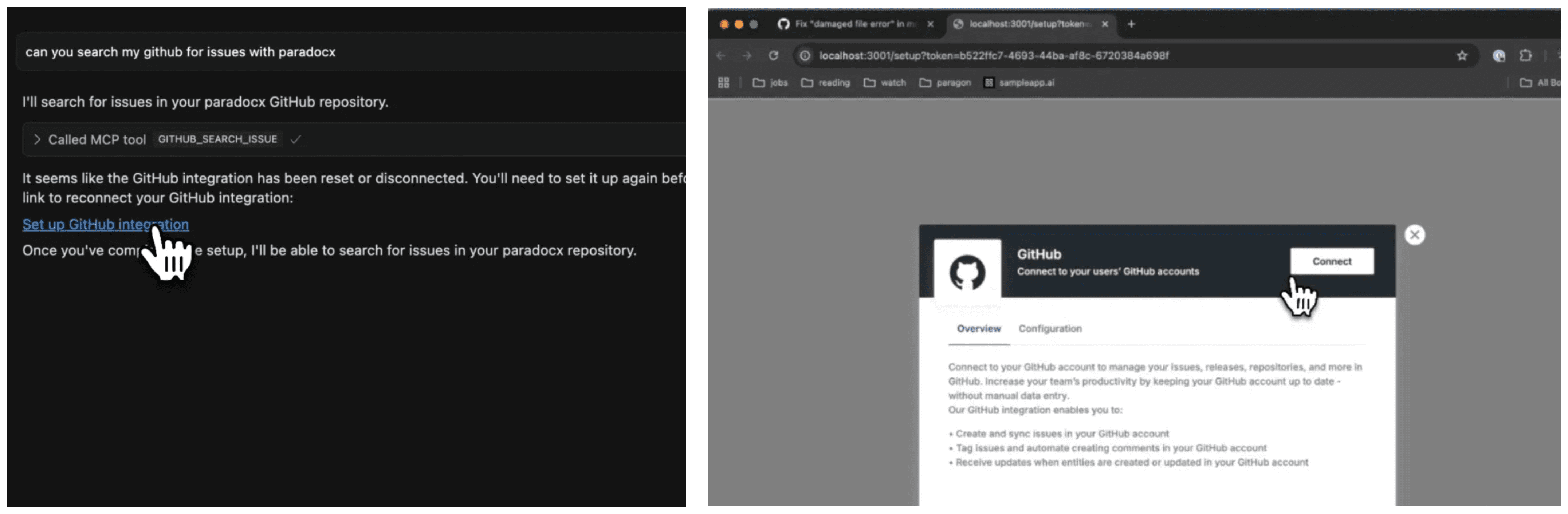This screenshot has width=1568, height=514.
Task: Click the site info icon in address bar
Action: (805, 55)
